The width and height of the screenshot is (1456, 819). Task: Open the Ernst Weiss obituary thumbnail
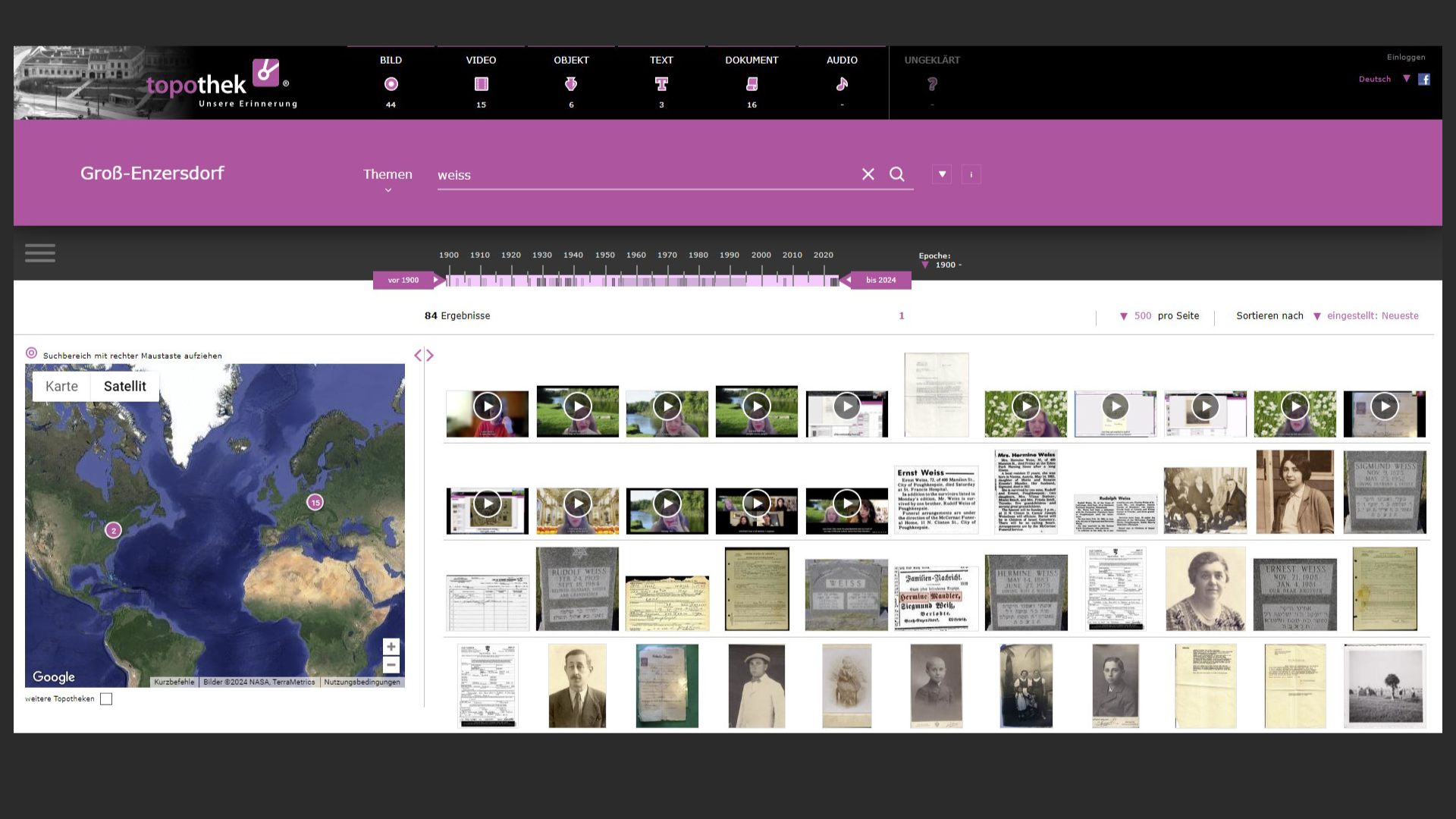[936, 500]
